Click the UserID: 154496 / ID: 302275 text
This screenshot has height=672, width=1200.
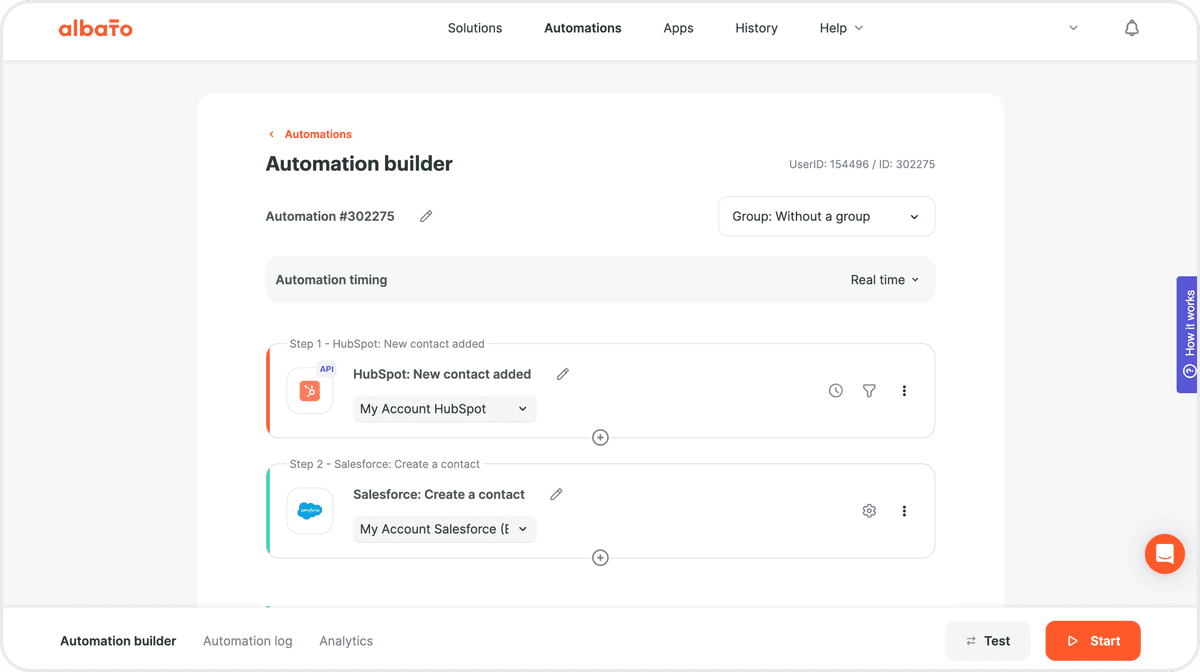[x=862, y=164]
